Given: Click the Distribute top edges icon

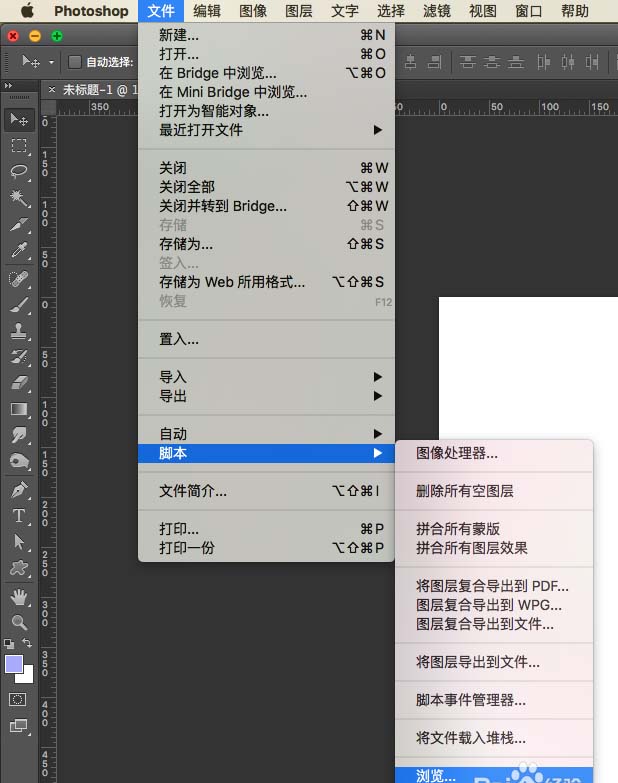Looking at the screenshot, I should [x=468, y=62].
